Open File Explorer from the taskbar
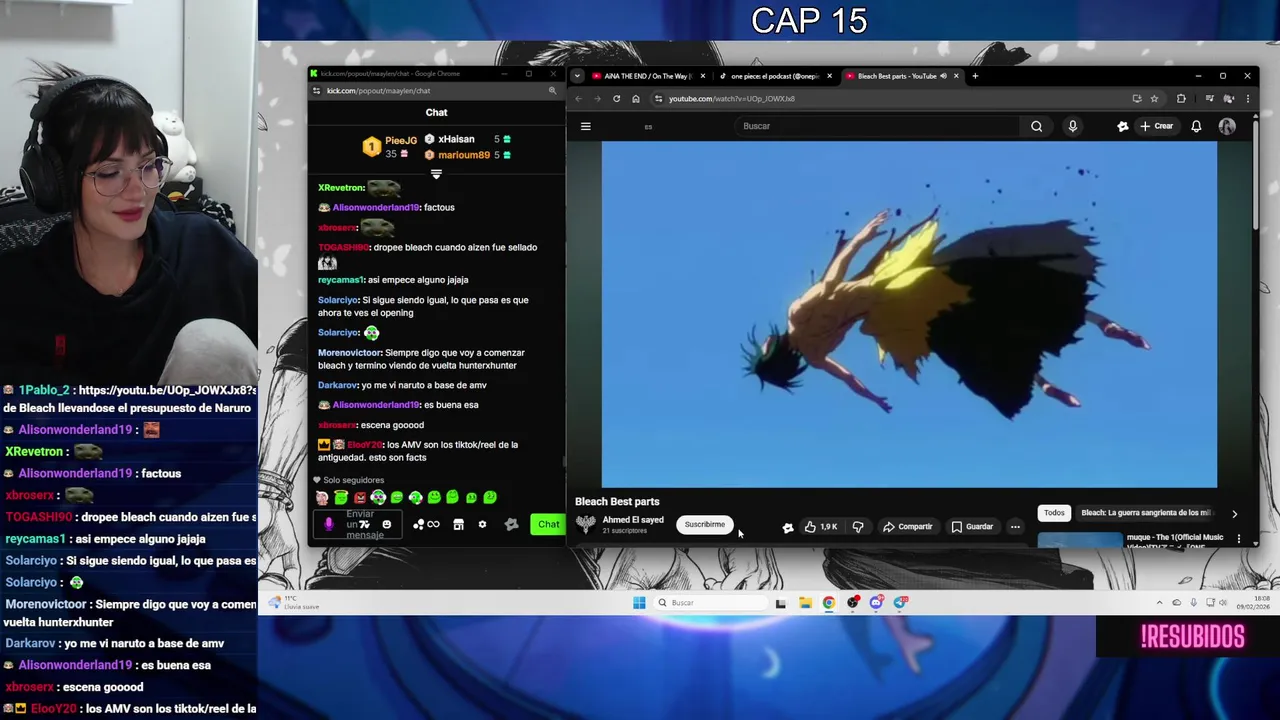 click(x=805, y=603)
